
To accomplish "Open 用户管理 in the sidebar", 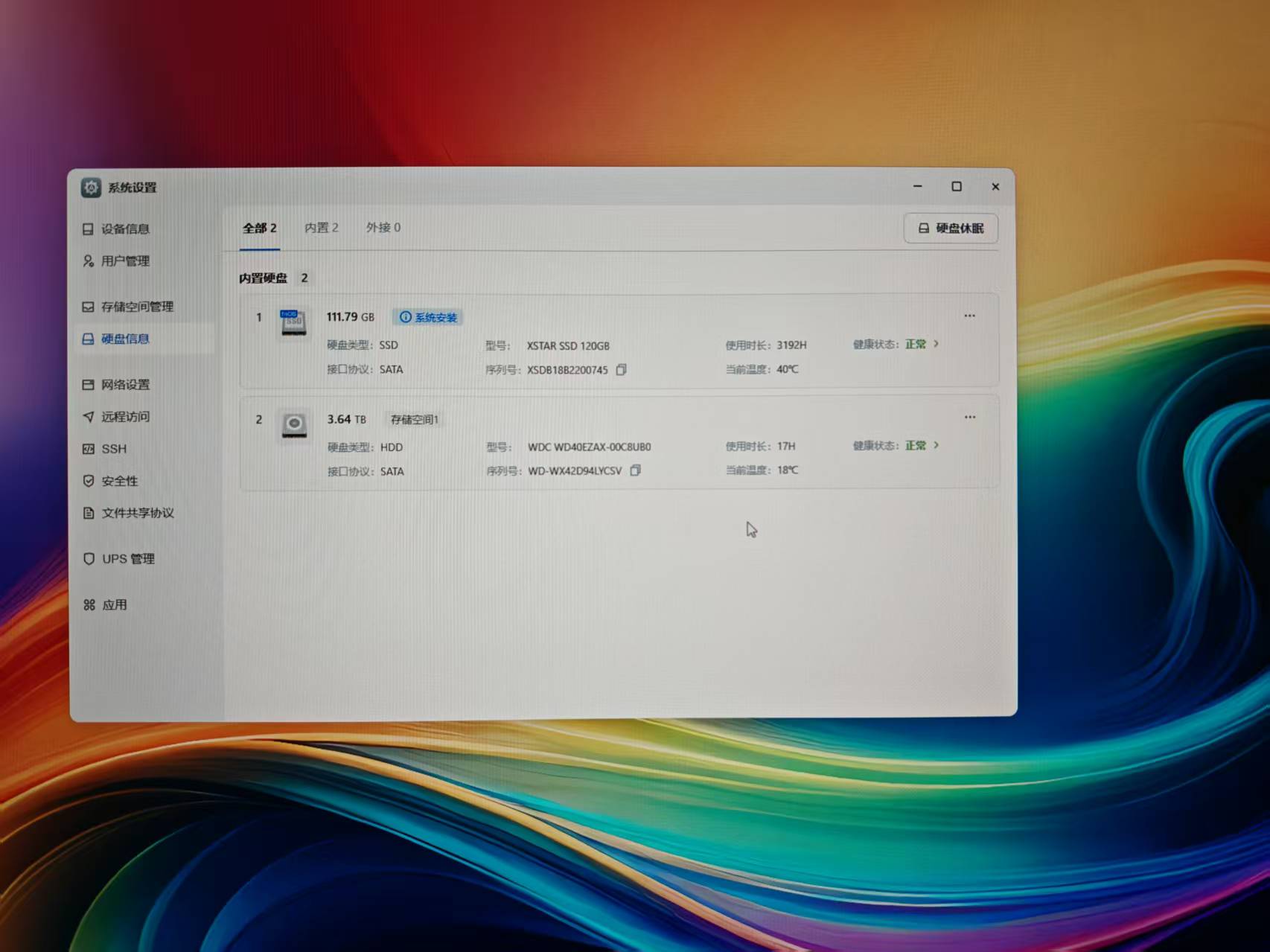I will (116, 261).
